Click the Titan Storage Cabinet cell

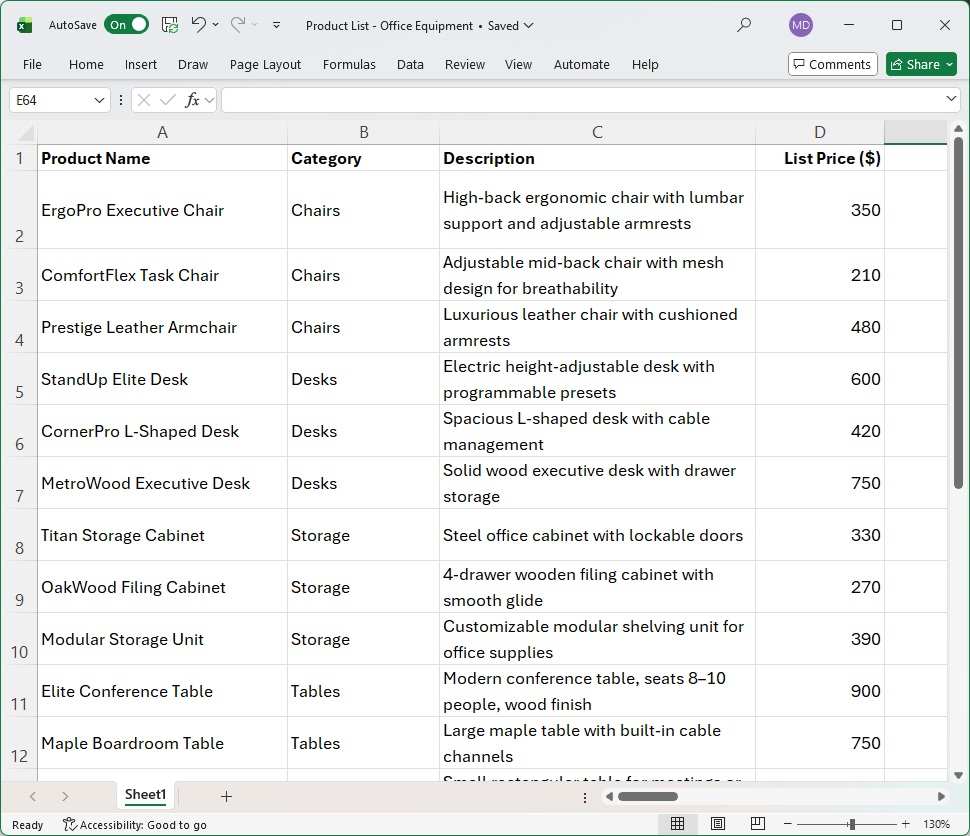(x=162, y=535)
